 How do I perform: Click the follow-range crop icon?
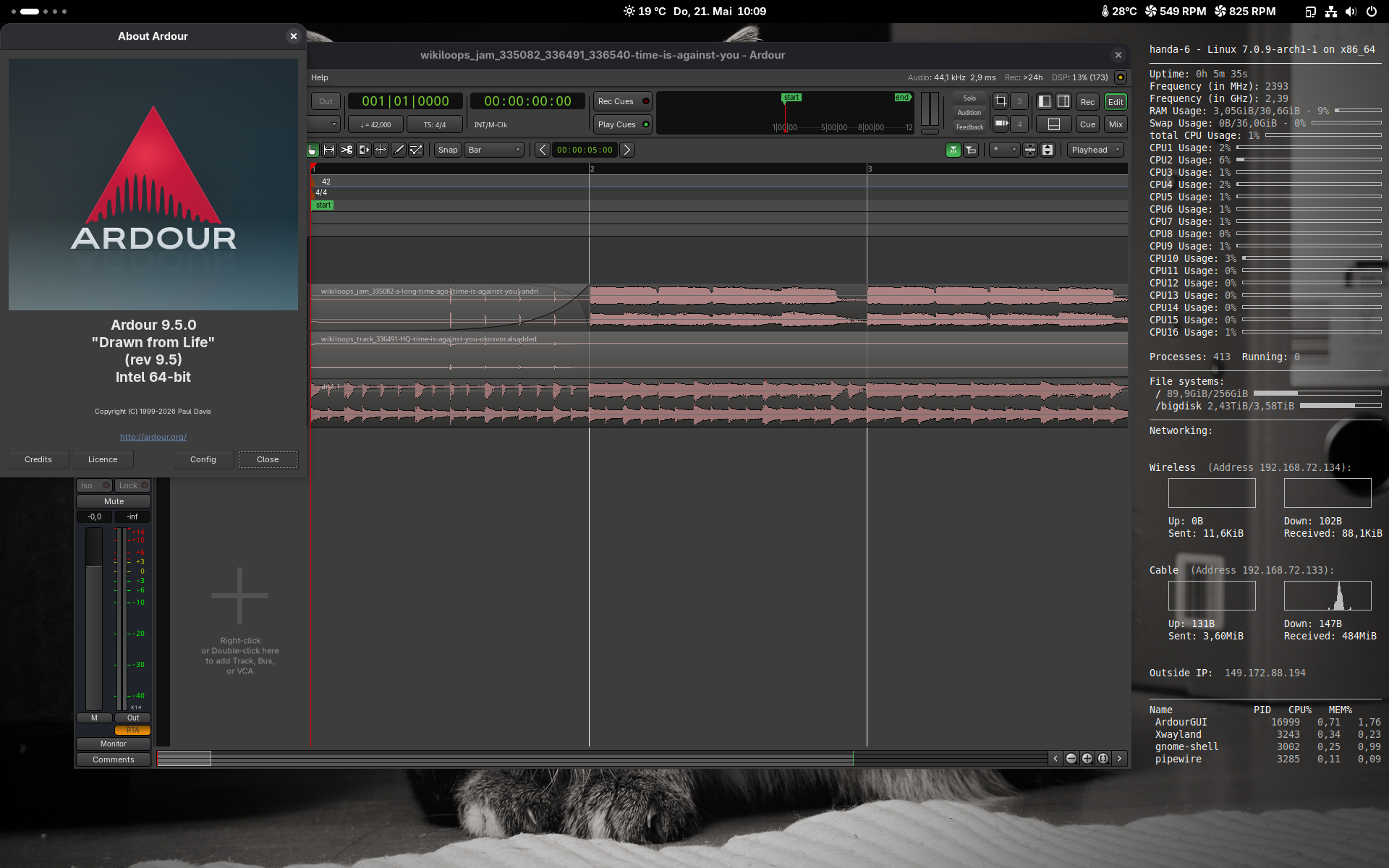(1001, 101)
